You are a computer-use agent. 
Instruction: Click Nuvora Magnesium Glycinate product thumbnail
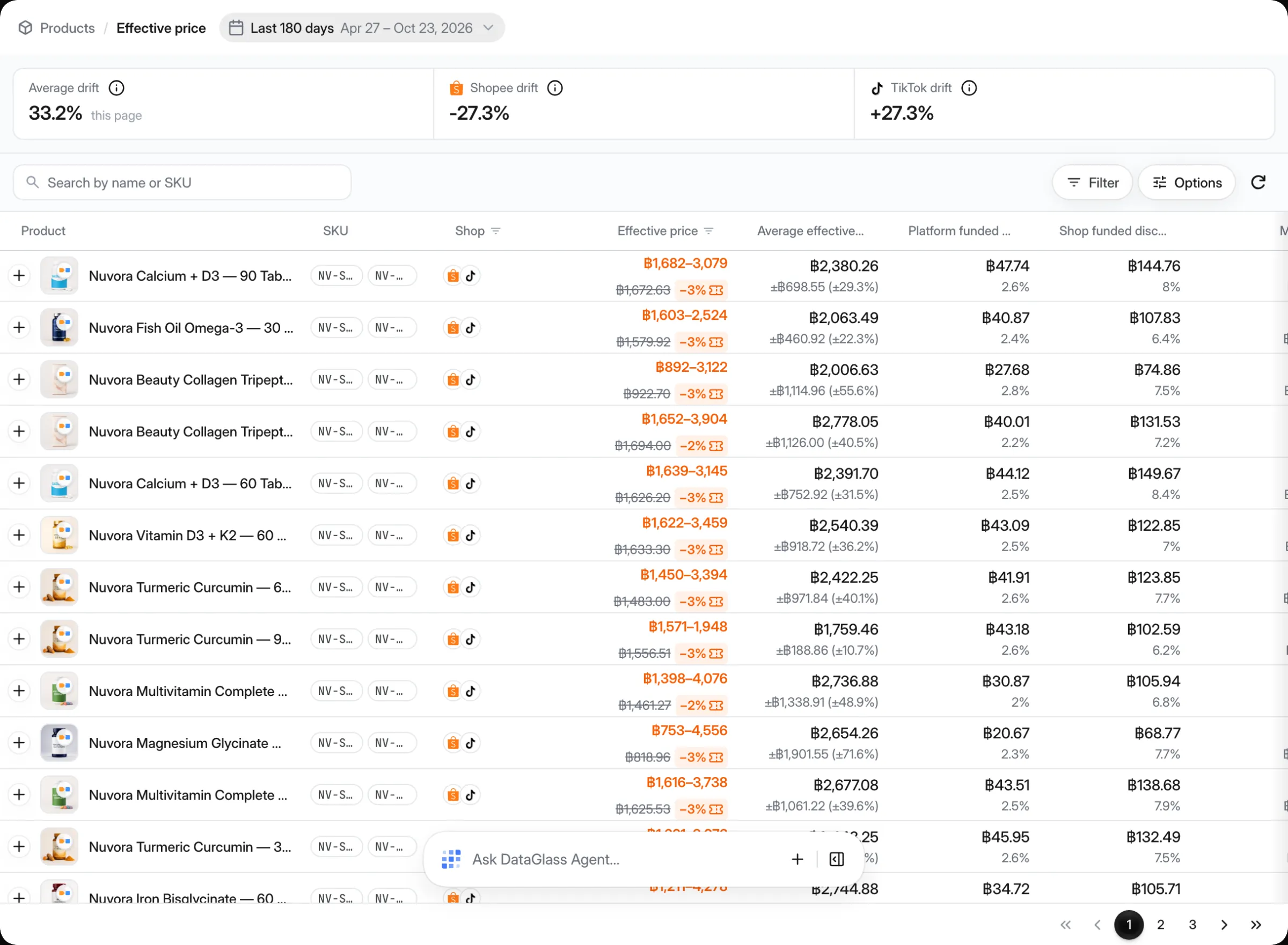59,743
